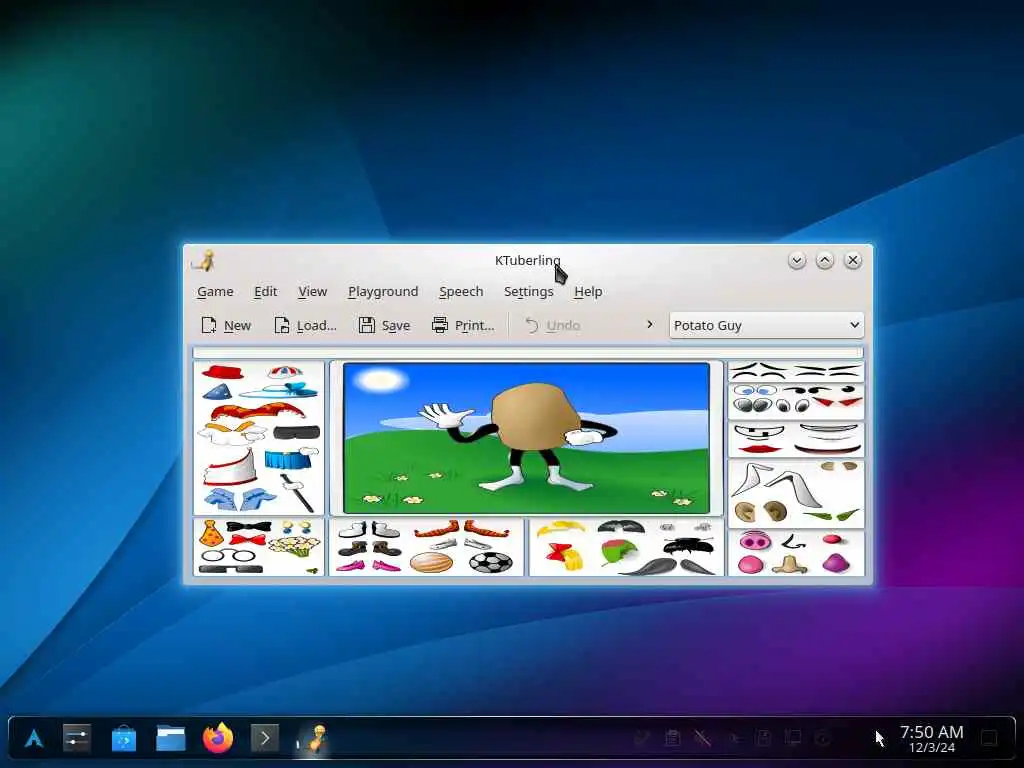This screenshot has height=768, width=1024.
Task: Pick the black bow tie
Action: [248, 526]
